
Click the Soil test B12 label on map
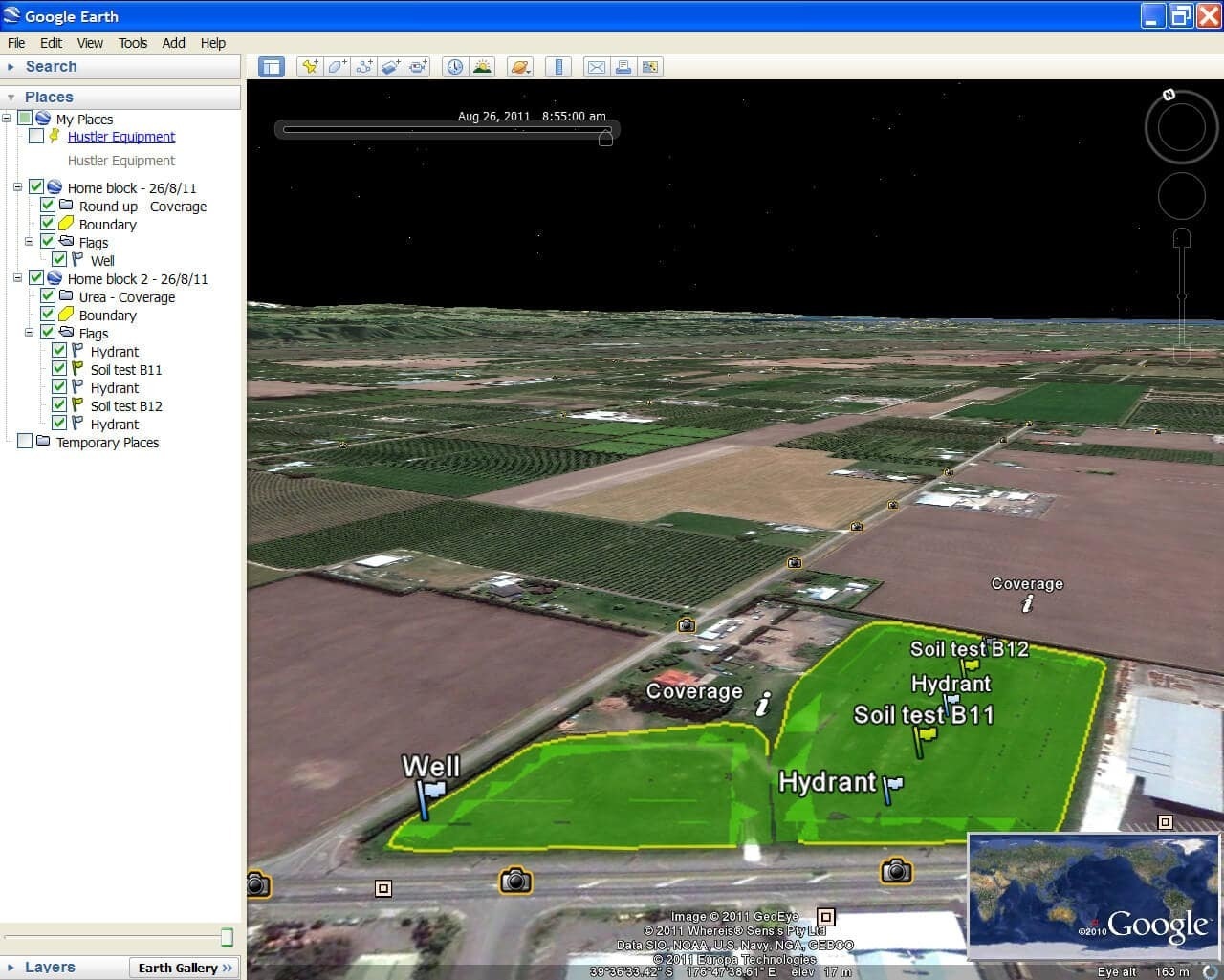pos(969,649)
